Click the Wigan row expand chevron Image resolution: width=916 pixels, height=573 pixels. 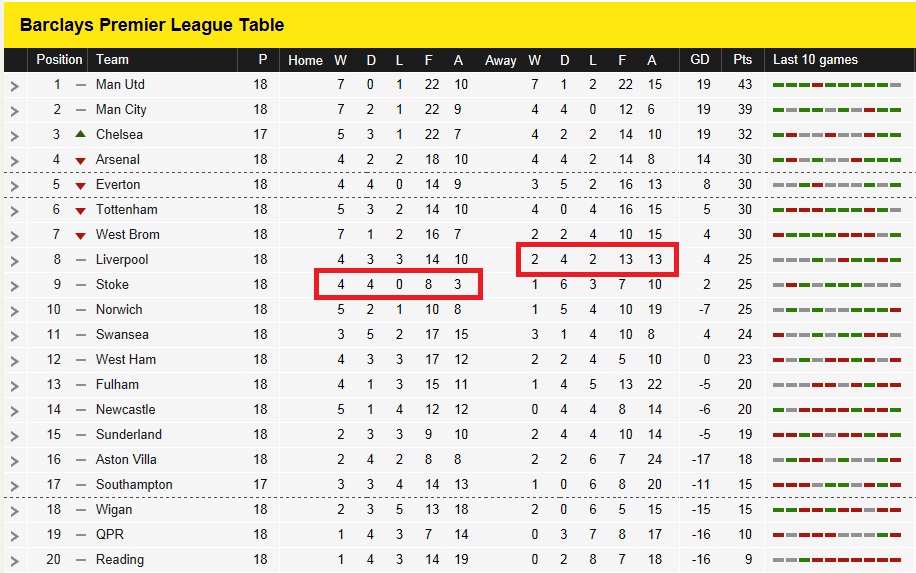click(15, 511)
